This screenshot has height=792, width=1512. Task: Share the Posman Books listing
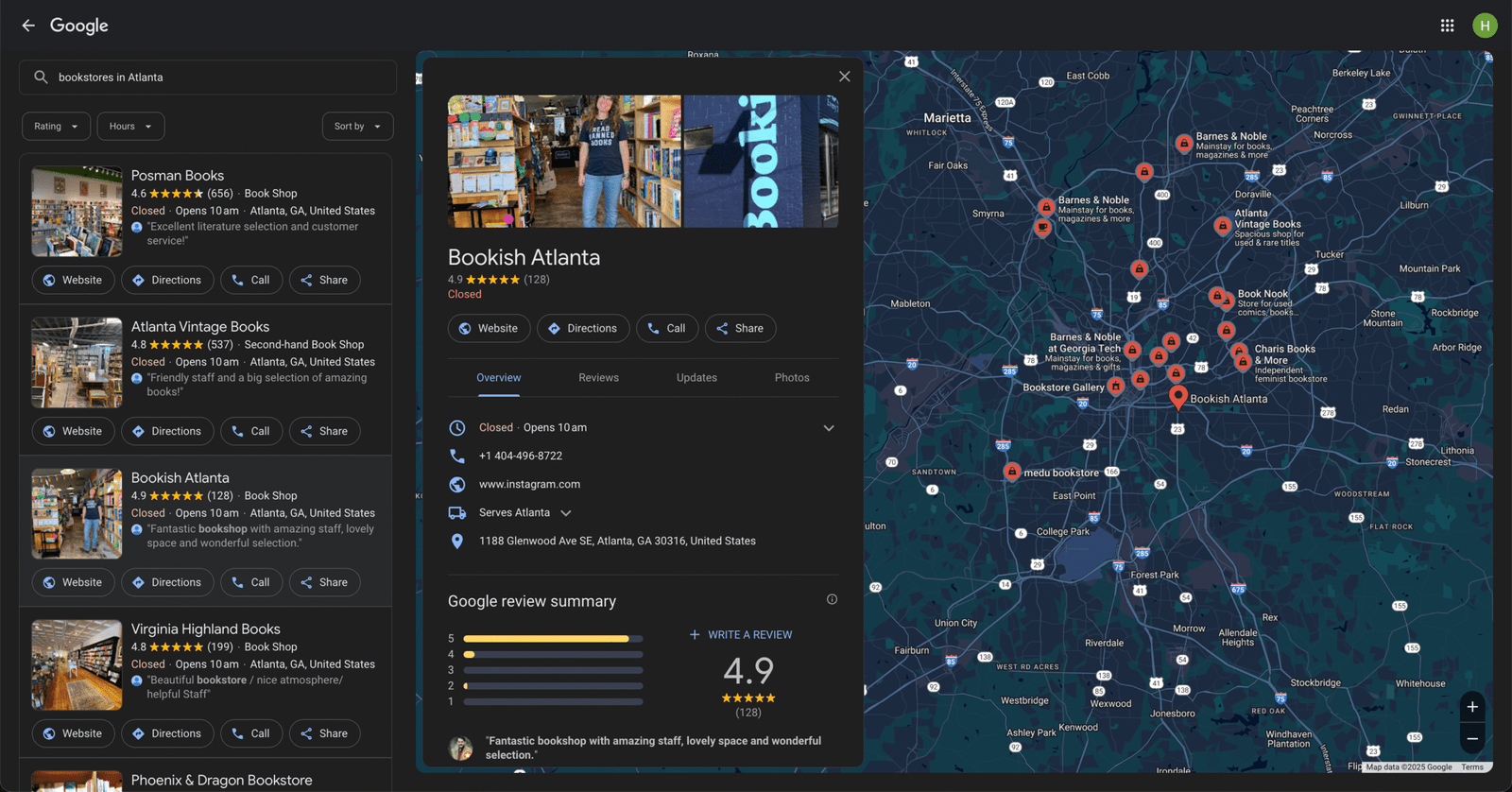tap(324, 280)
